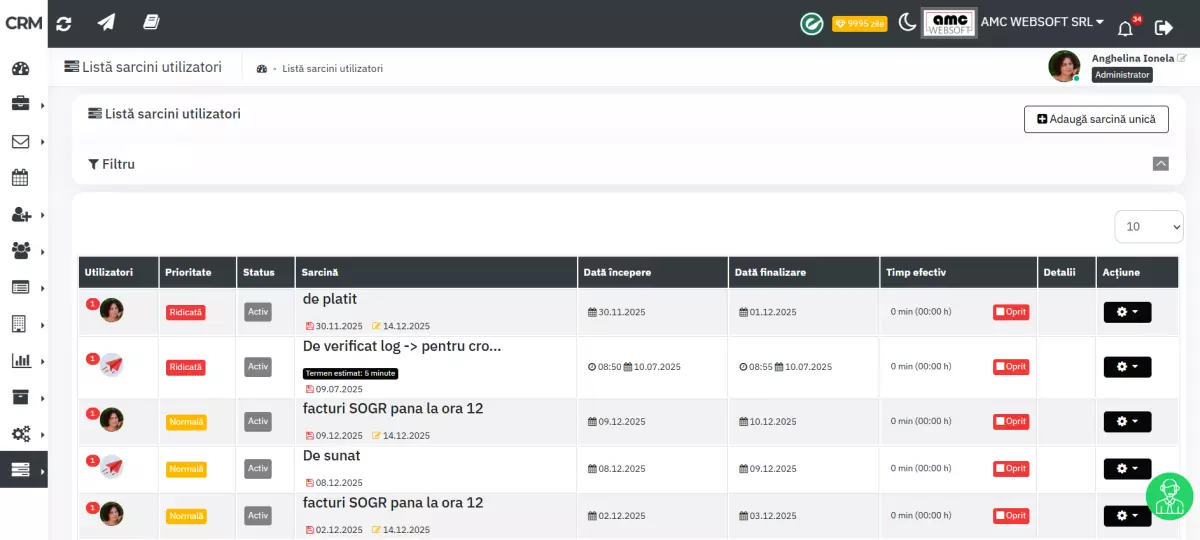
Task: Open the task 'De verificat log -> pentru cro...'
Action: point(401,346)
